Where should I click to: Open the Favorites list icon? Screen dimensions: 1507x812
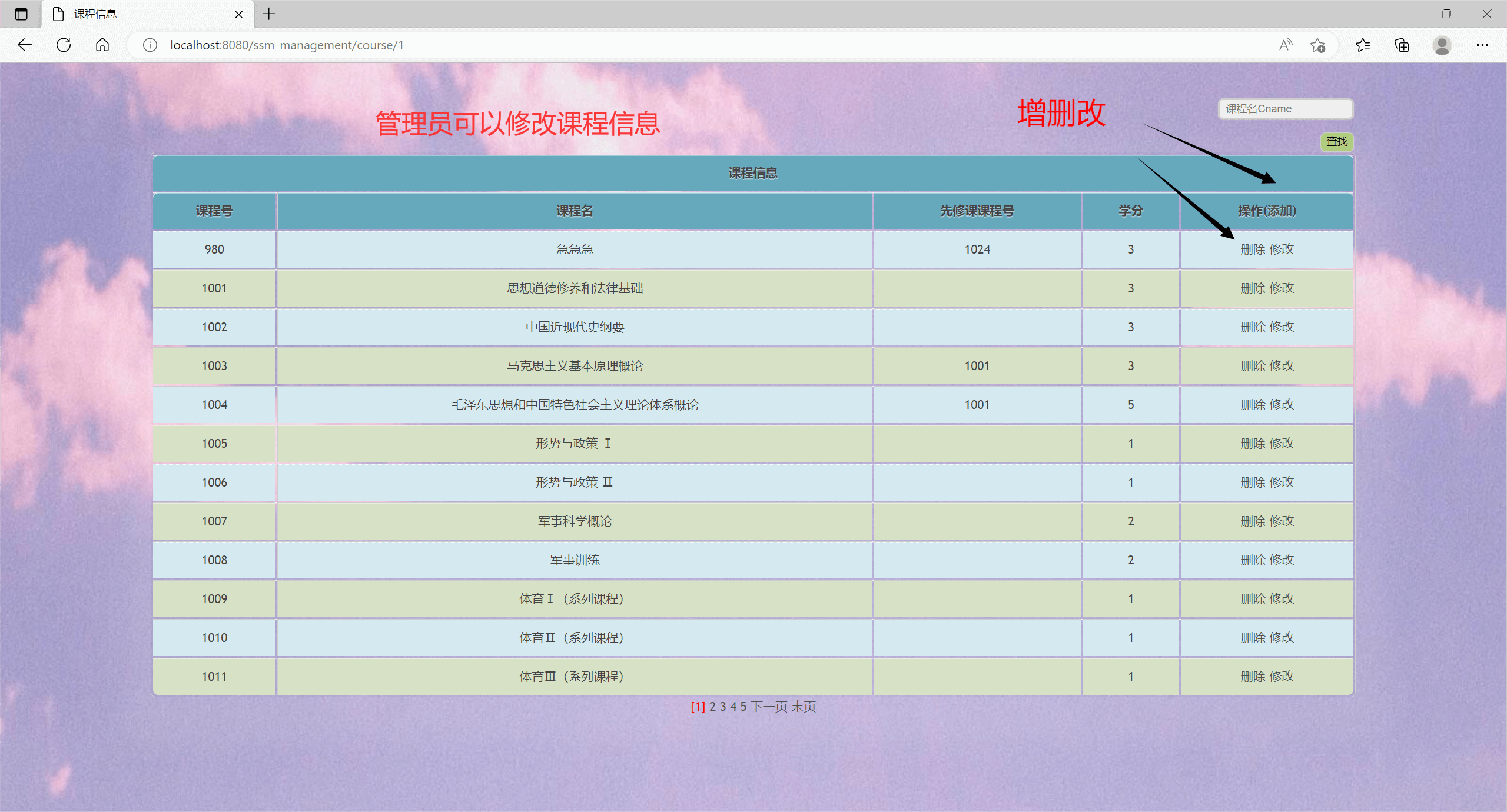coord(1363,45)
